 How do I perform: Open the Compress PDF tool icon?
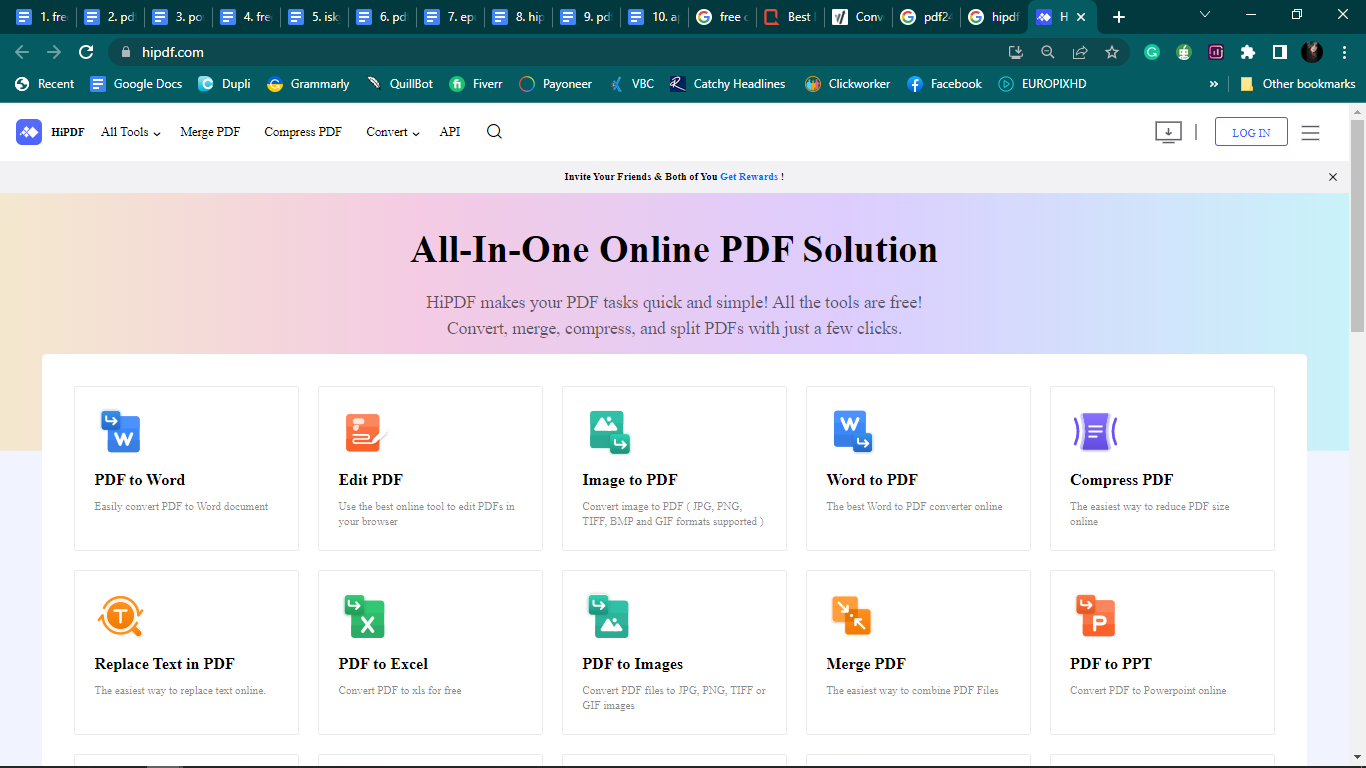coord(1095,431)
